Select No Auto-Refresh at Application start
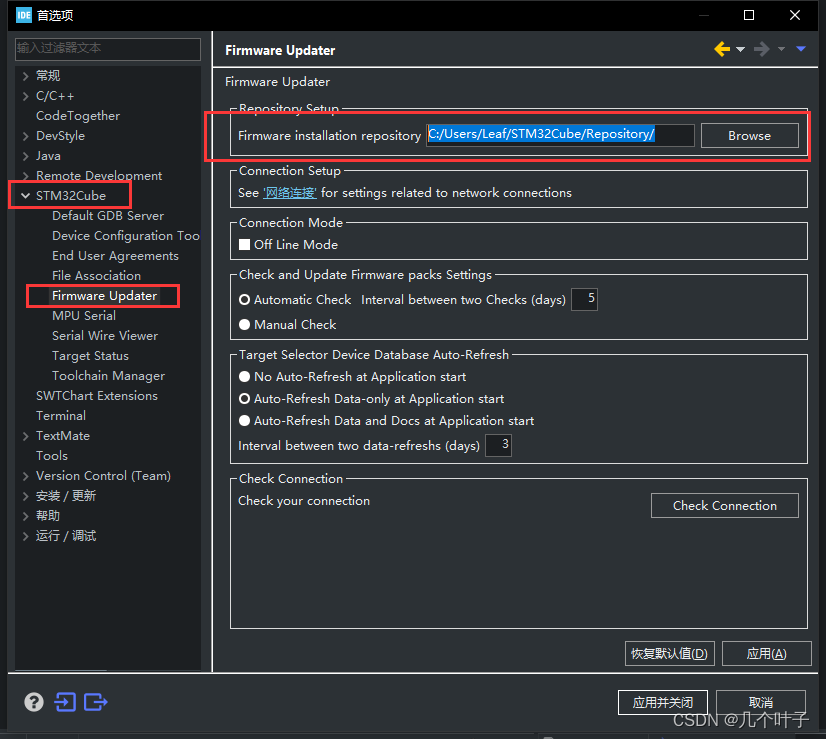 click(x=244, y=377)
